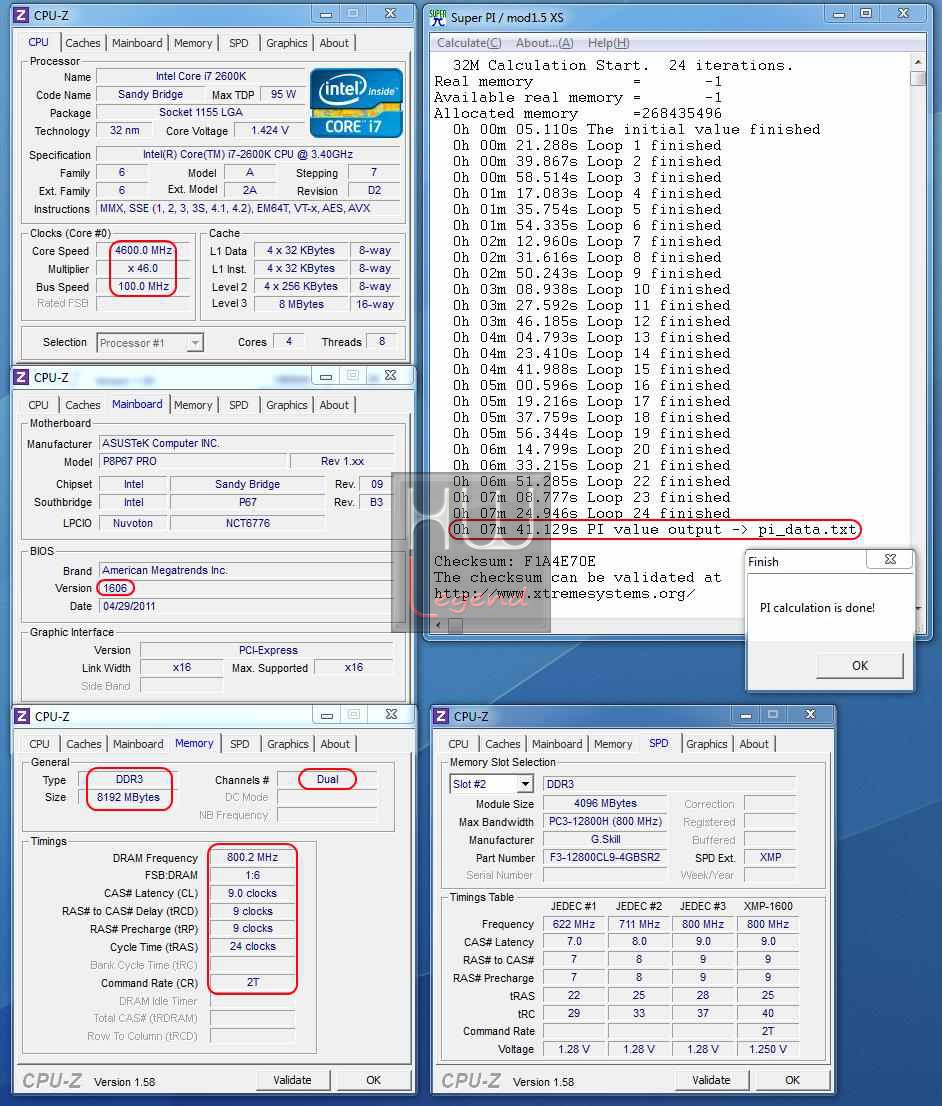This screenshot has width=942, height=1106.
Task: Close the Super PI window
Action: coord(903,13)
